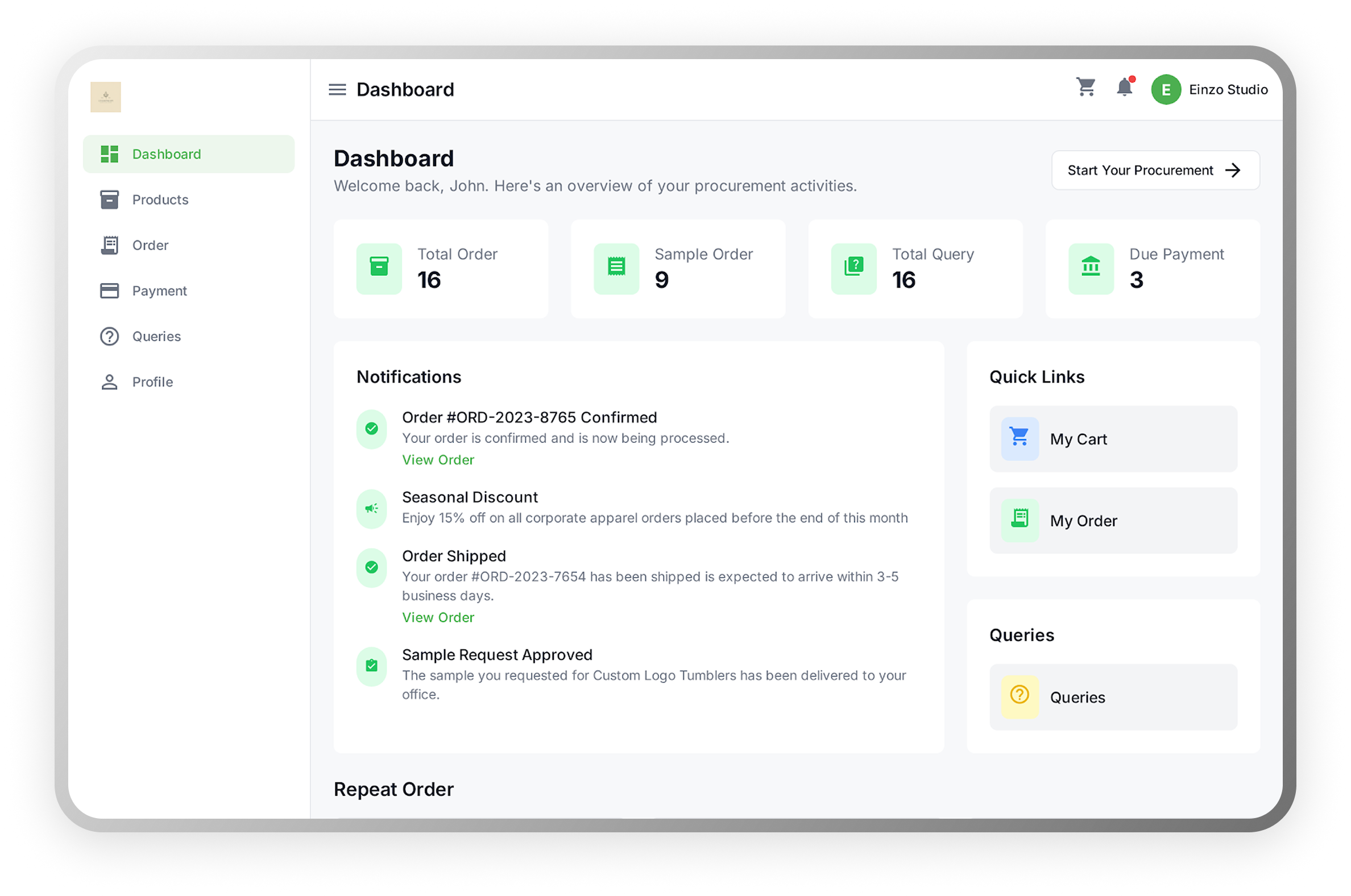1351x896 pixels.
Task: Click the notification bell icon
Action: pos(1124,88)
